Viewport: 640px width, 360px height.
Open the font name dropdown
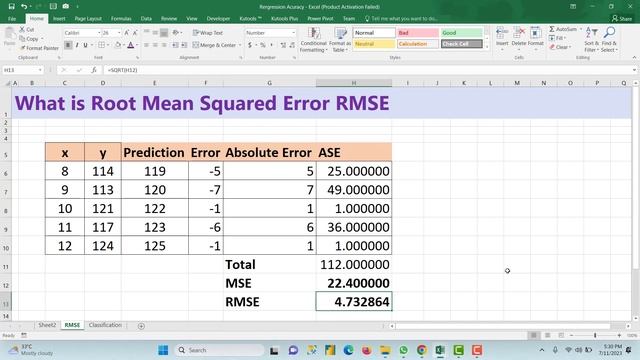[99, 33]
